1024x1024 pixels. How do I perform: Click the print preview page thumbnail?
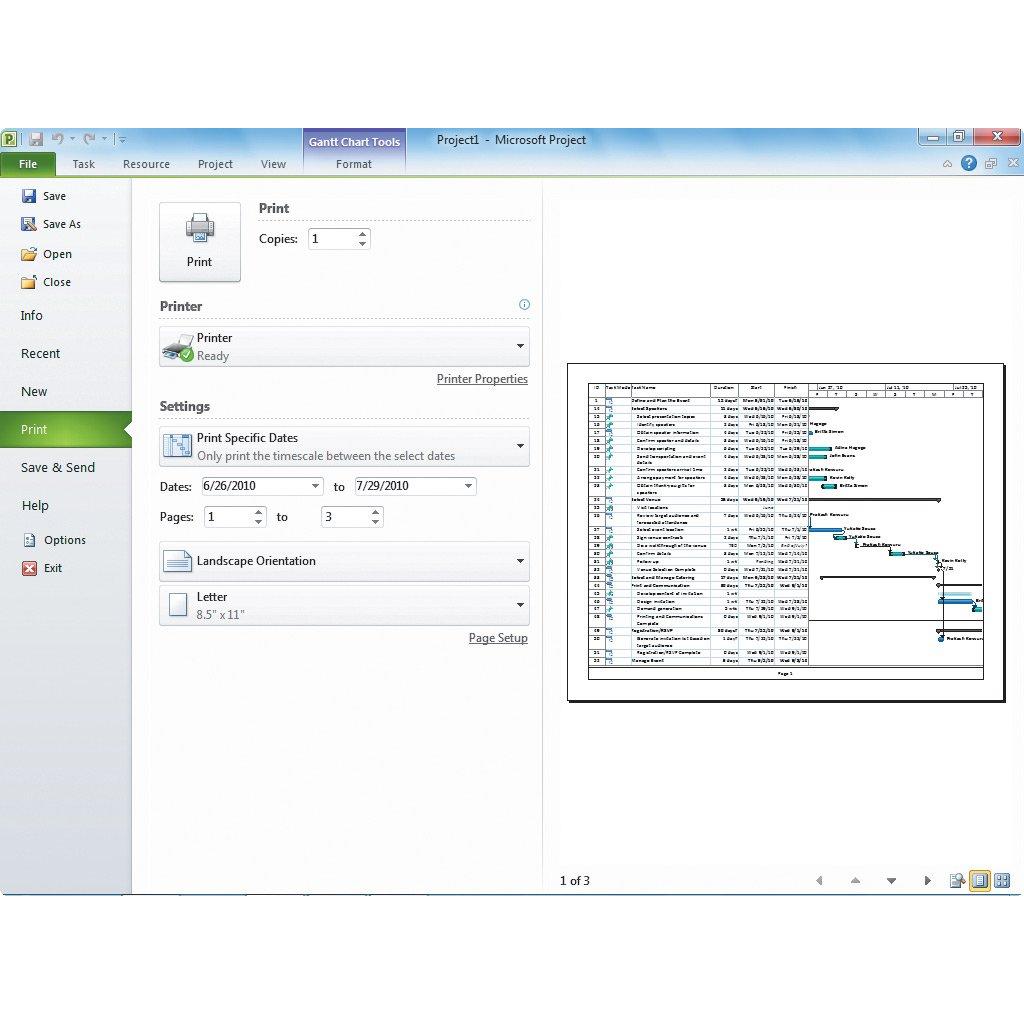(786, 533)
